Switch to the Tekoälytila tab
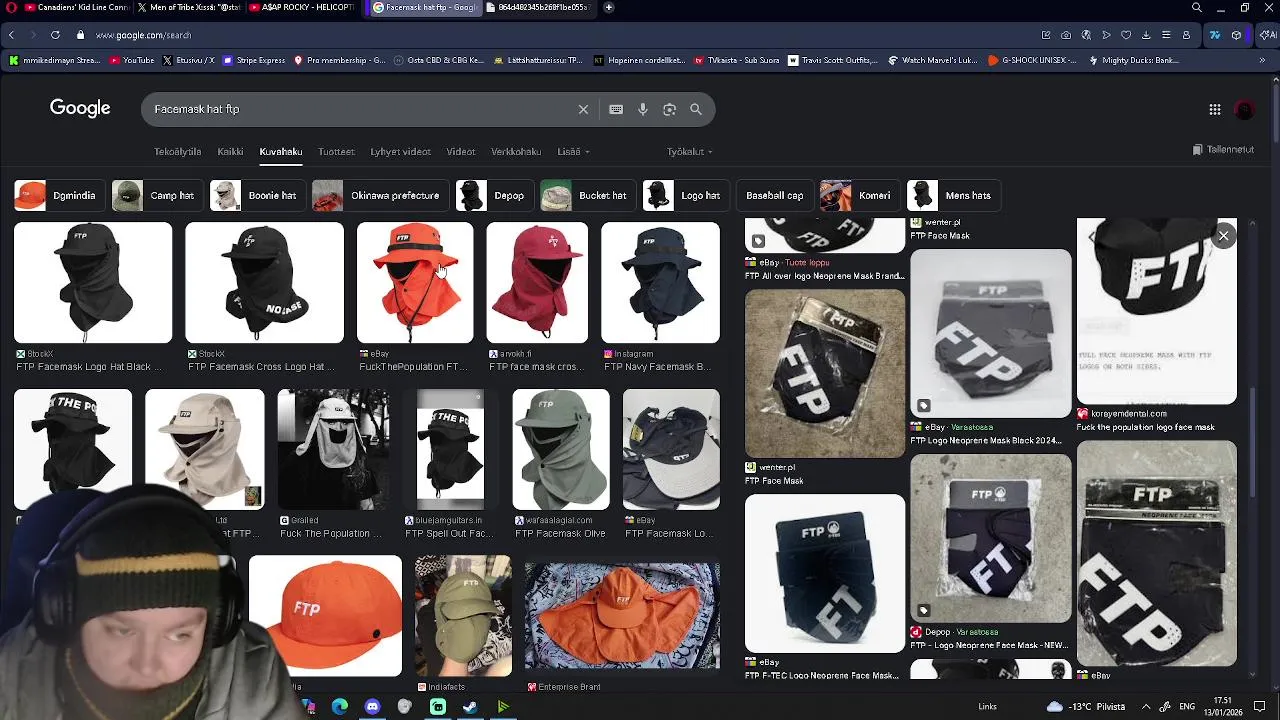This screenshot has width=1280, height=720. coord(178,152)
